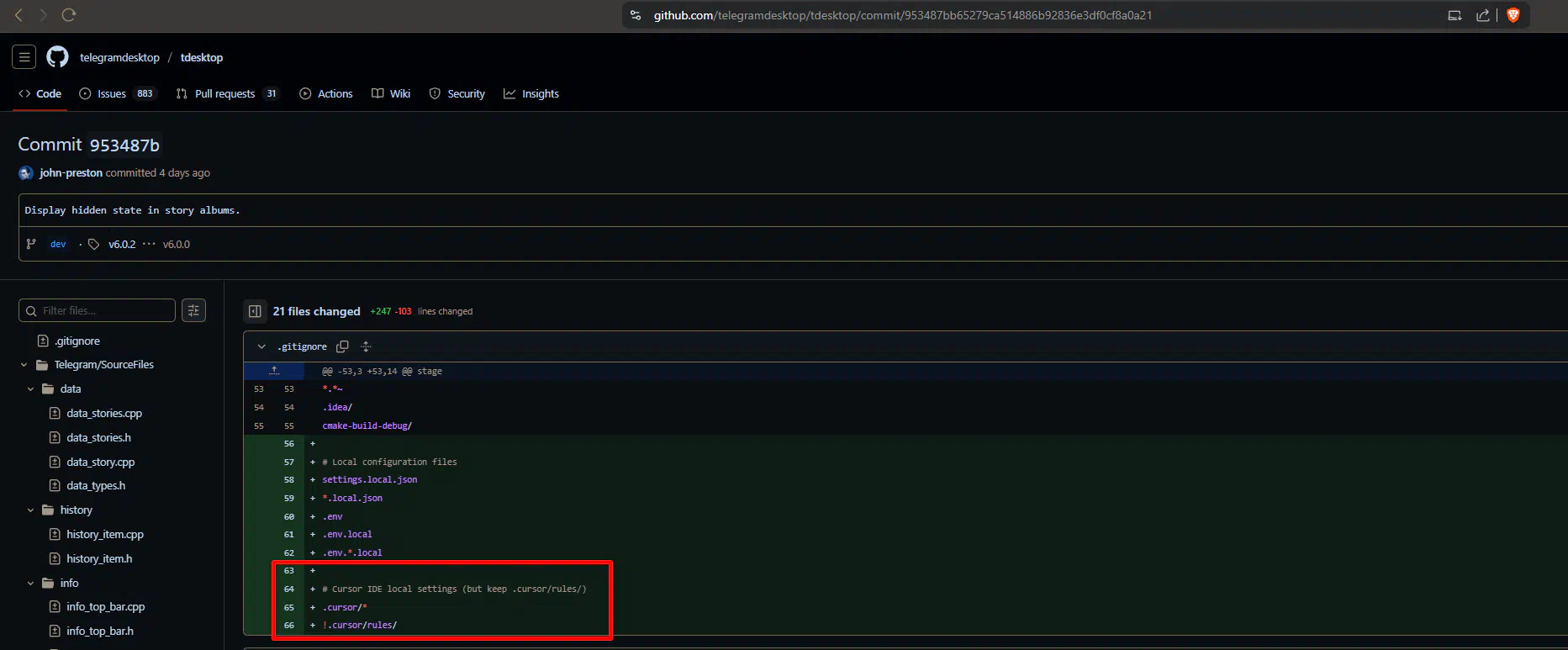Click the address bar URL

pos(902,15)
